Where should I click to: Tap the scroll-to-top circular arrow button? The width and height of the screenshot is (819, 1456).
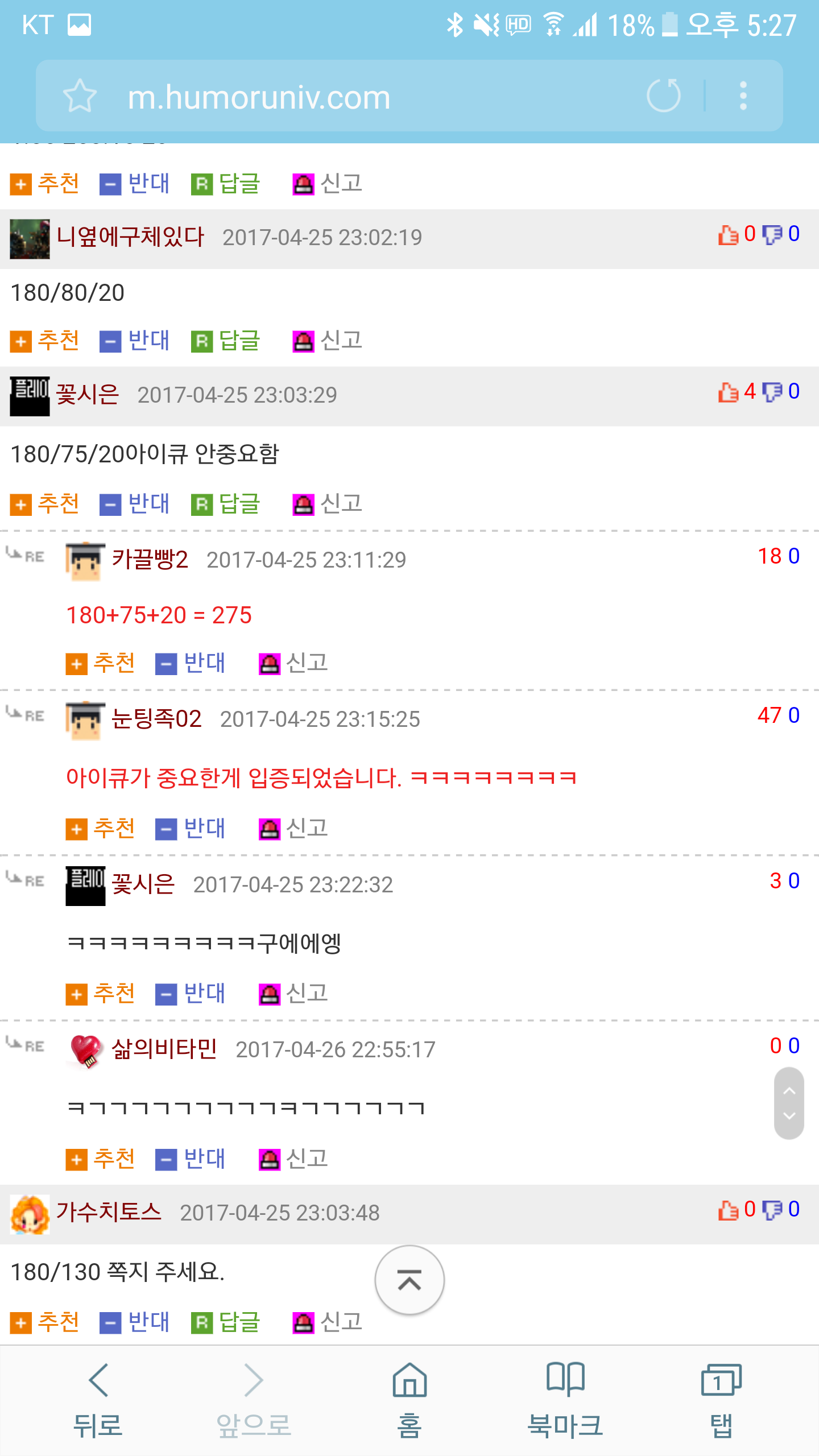pos(409,1280)
